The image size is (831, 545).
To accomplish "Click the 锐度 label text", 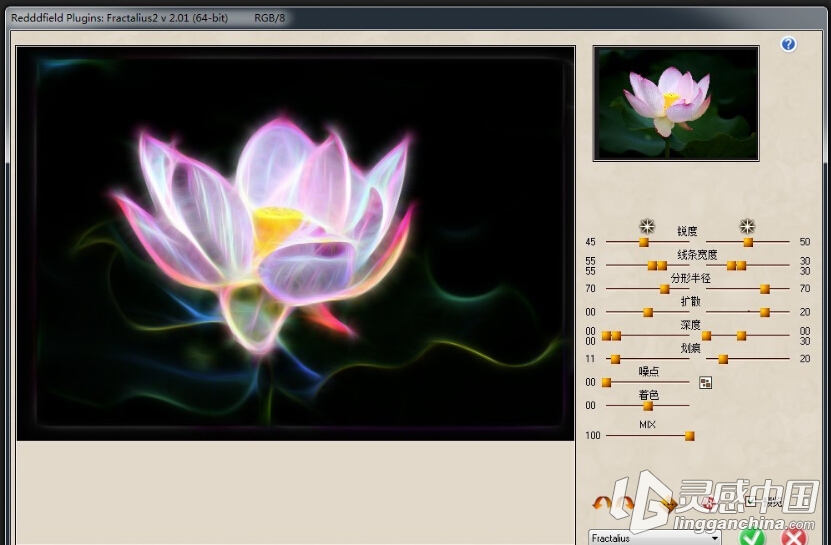I will [687, 231].
